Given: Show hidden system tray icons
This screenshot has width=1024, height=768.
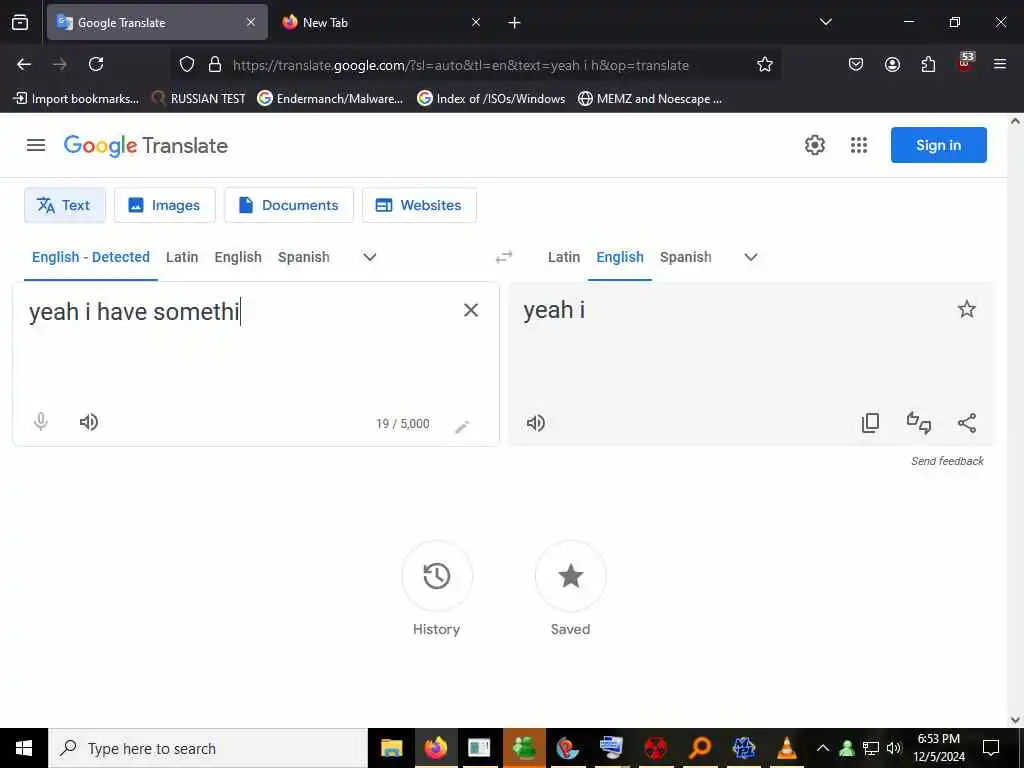Looking at the screenshot, I should [823, 748].
